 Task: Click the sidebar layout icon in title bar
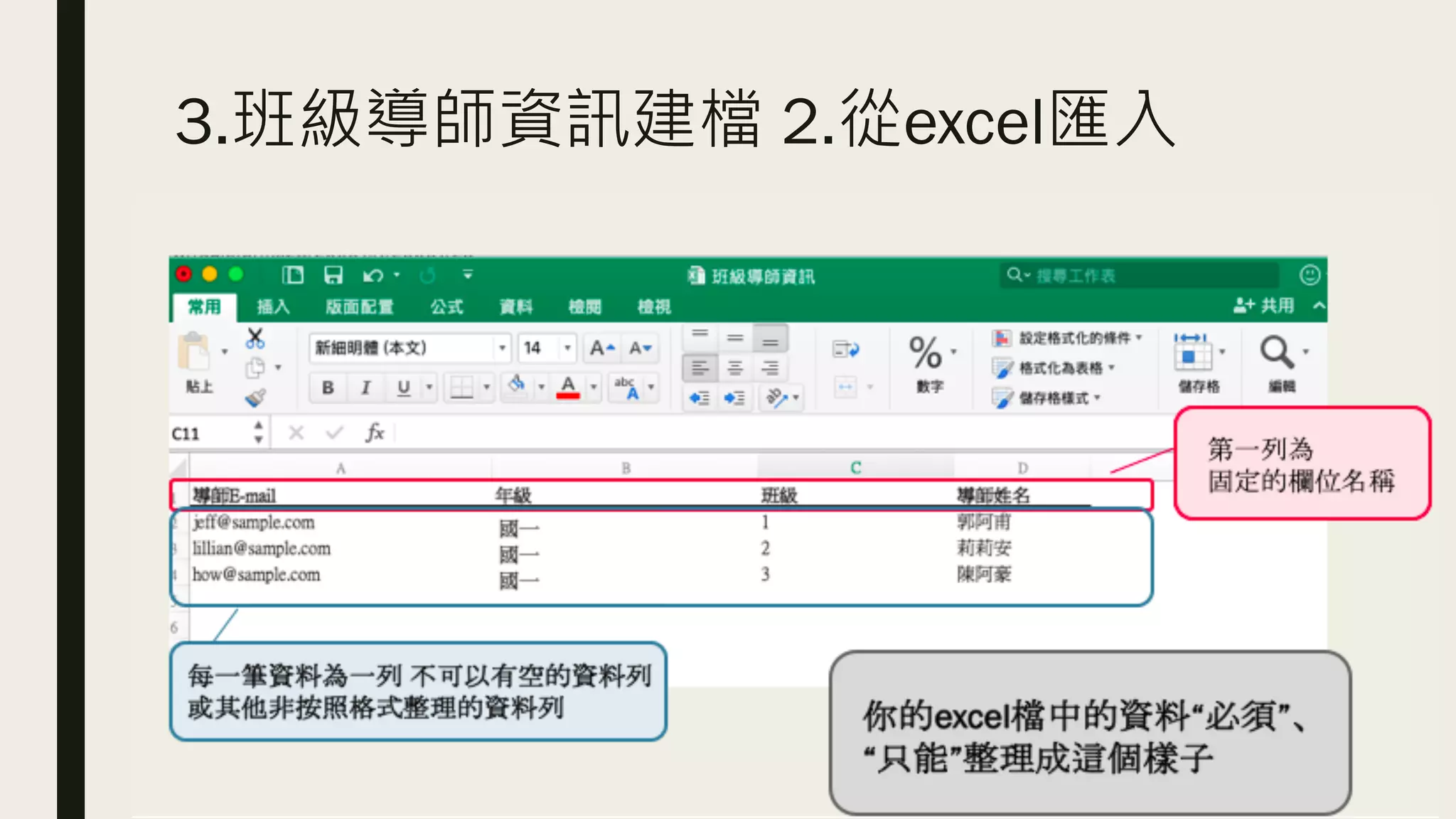293,275
